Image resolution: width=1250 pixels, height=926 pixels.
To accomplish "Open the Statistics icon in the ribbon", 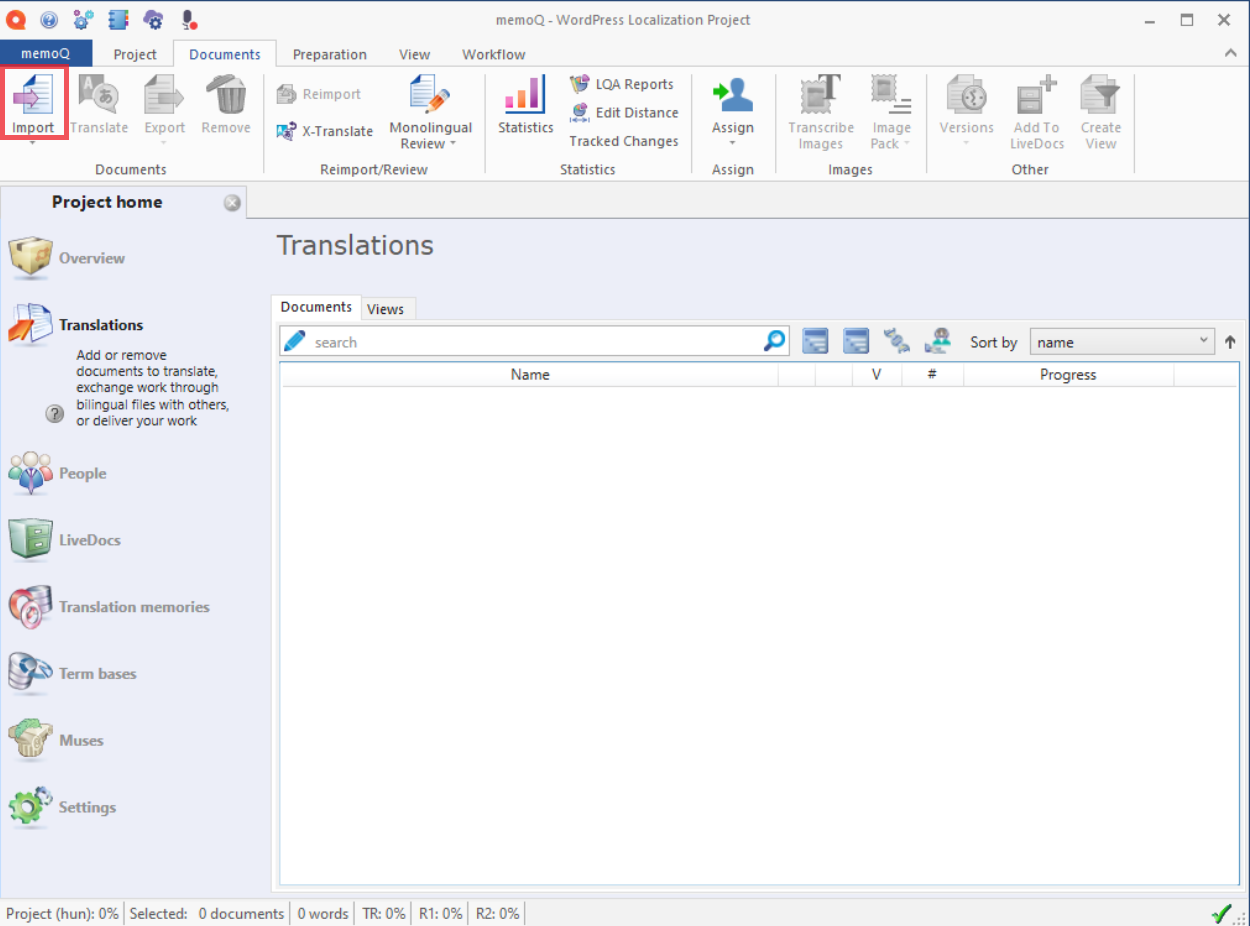I will tap(525, 95).
